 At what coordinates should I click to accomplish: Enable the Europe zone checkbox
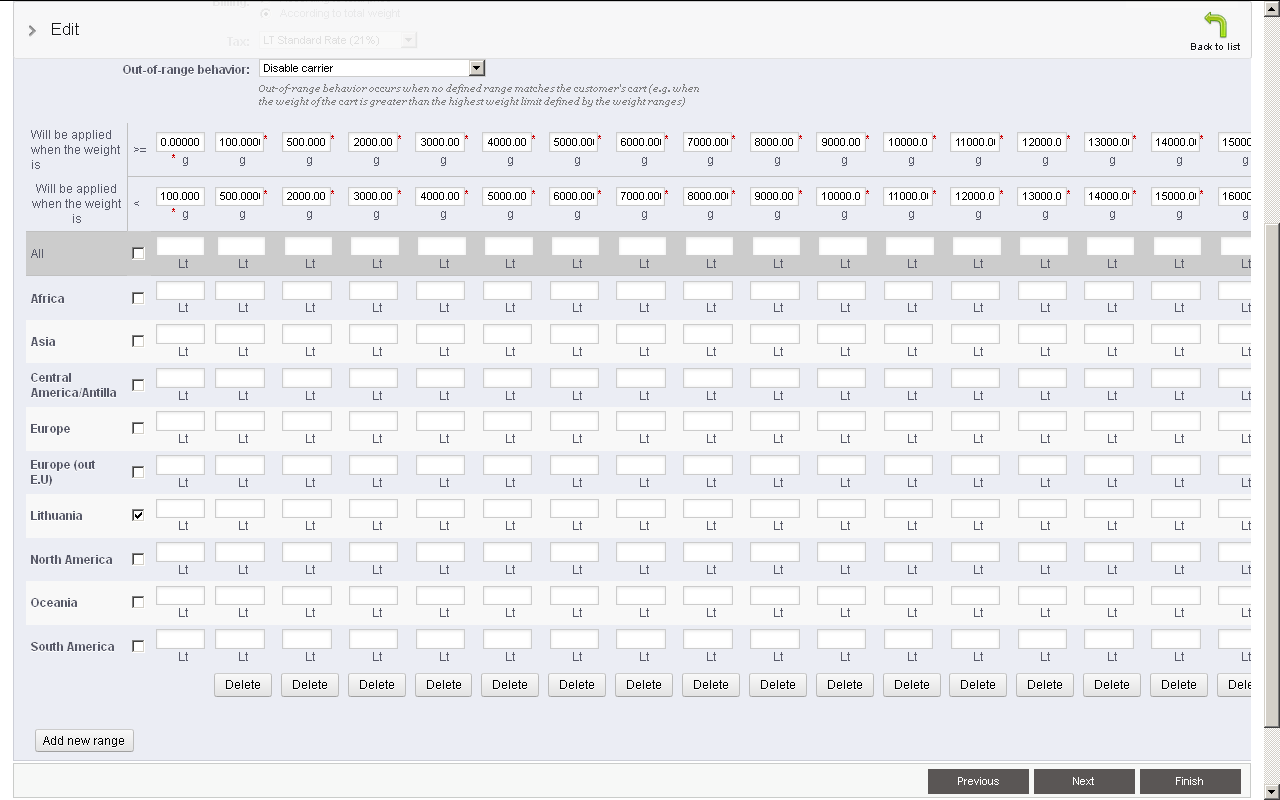(x=138, y=428)
